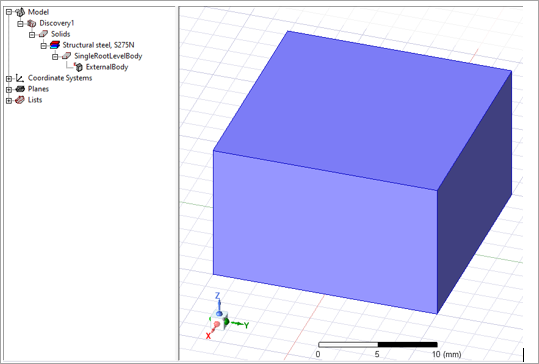Click the scale ruler in viewport
This screenshot has width=539, height=364.
pyautogui.click(x=377, y=344)
